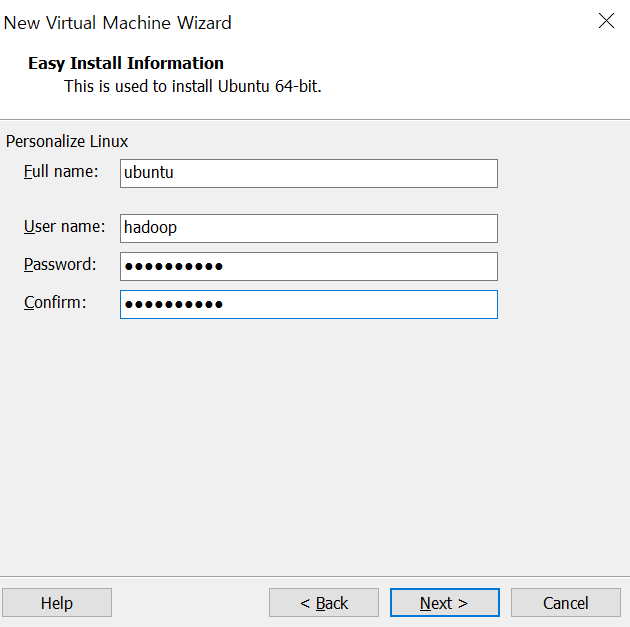The height and width of the screenshot is (627, 630).
Task: Click the Confirm password field
Action: pyautogui.click(x=309, y=304)
